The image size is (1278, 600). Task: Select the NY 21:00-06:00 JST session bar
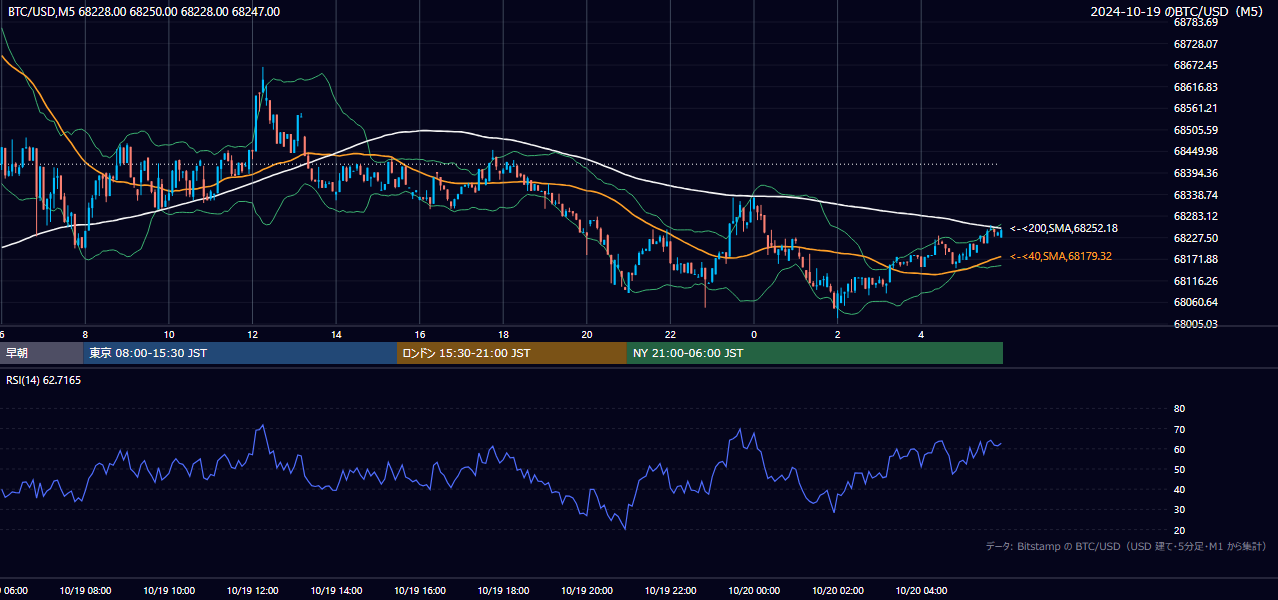[x=815, y=353]
